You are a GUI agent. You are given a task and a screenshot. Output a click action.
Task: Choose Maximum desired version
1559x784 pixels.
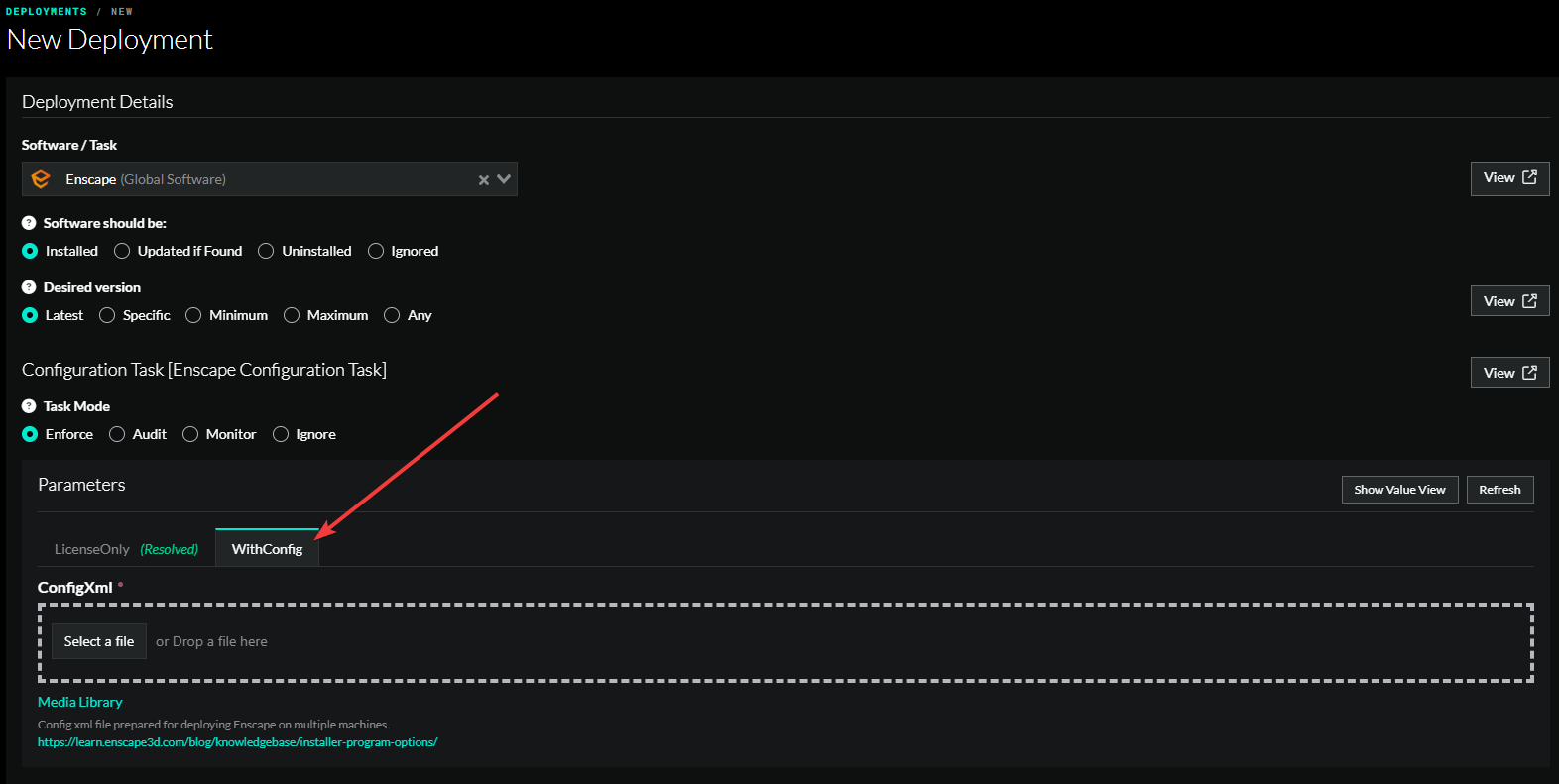(x=292, y=315)
